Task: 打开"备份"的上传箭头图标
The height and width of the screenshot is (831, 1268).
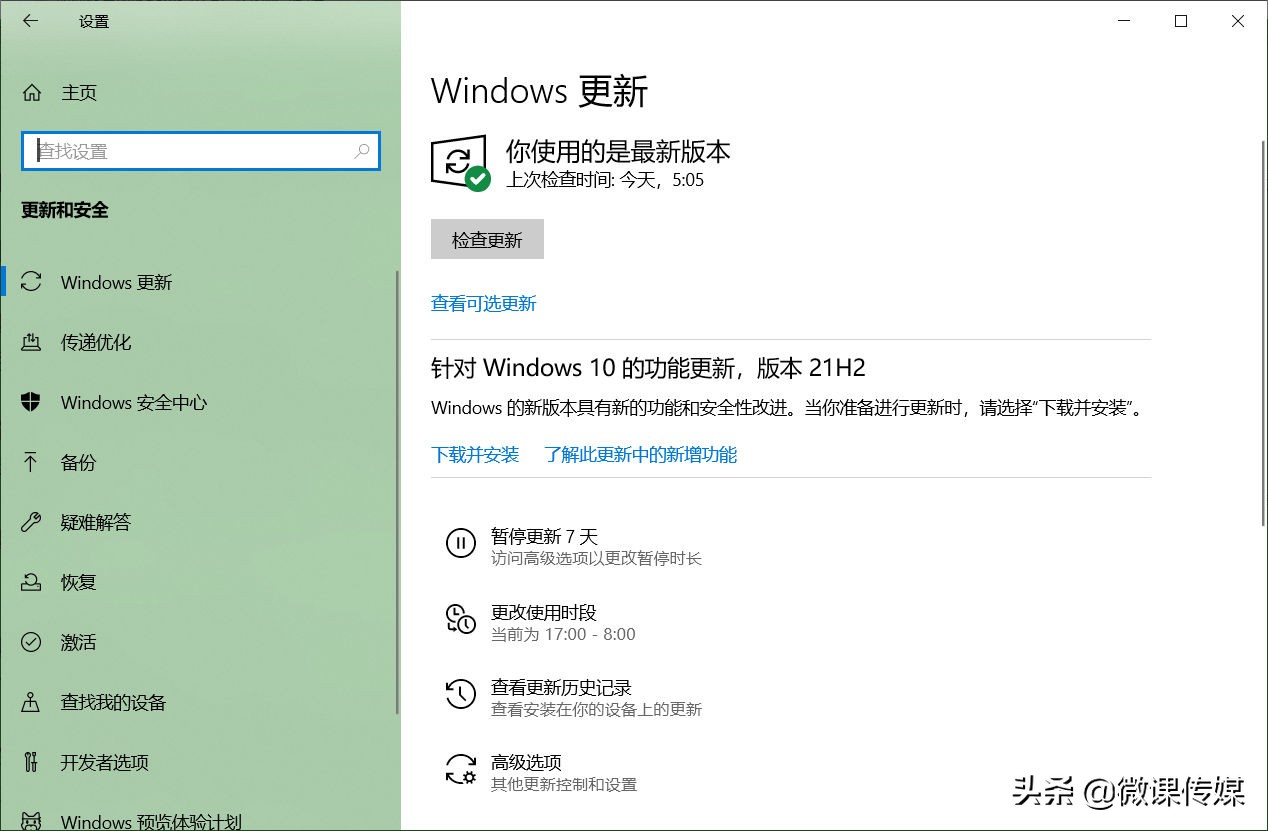Action: click(x=32, y=462)
